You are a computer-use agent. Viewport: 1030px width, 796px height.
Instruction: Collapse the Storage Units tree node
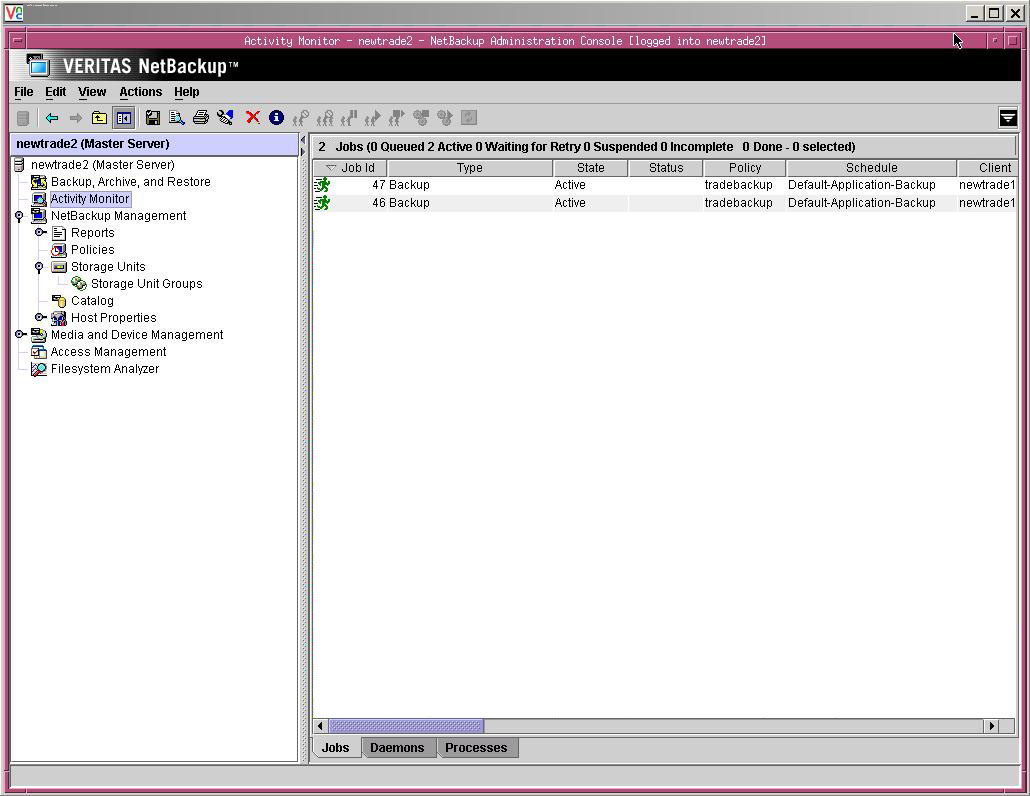40,267
